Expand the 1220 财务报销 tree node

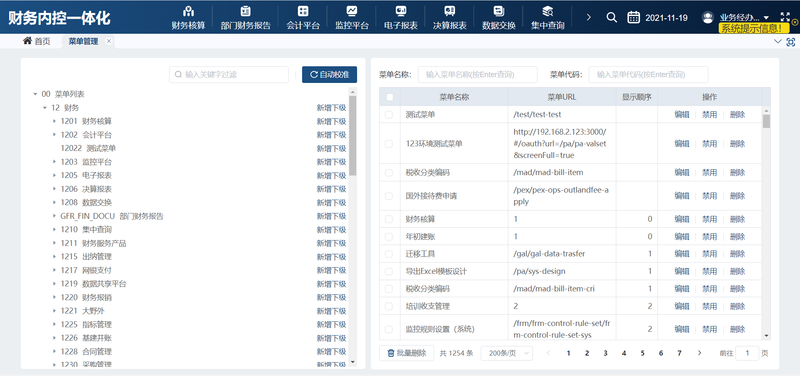point(54,297)
